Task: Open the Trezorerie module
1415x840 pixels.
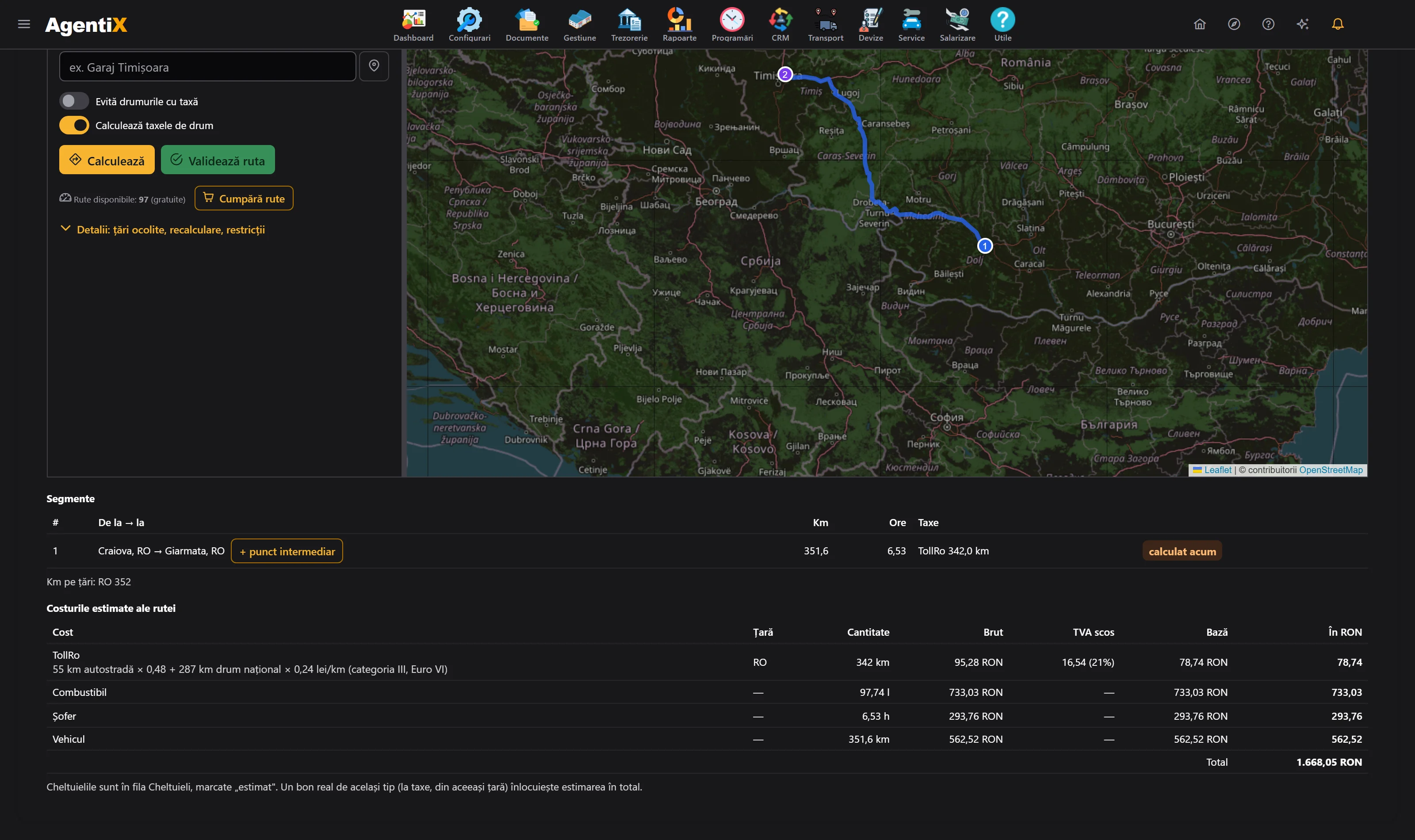Action: click(629, 25)
